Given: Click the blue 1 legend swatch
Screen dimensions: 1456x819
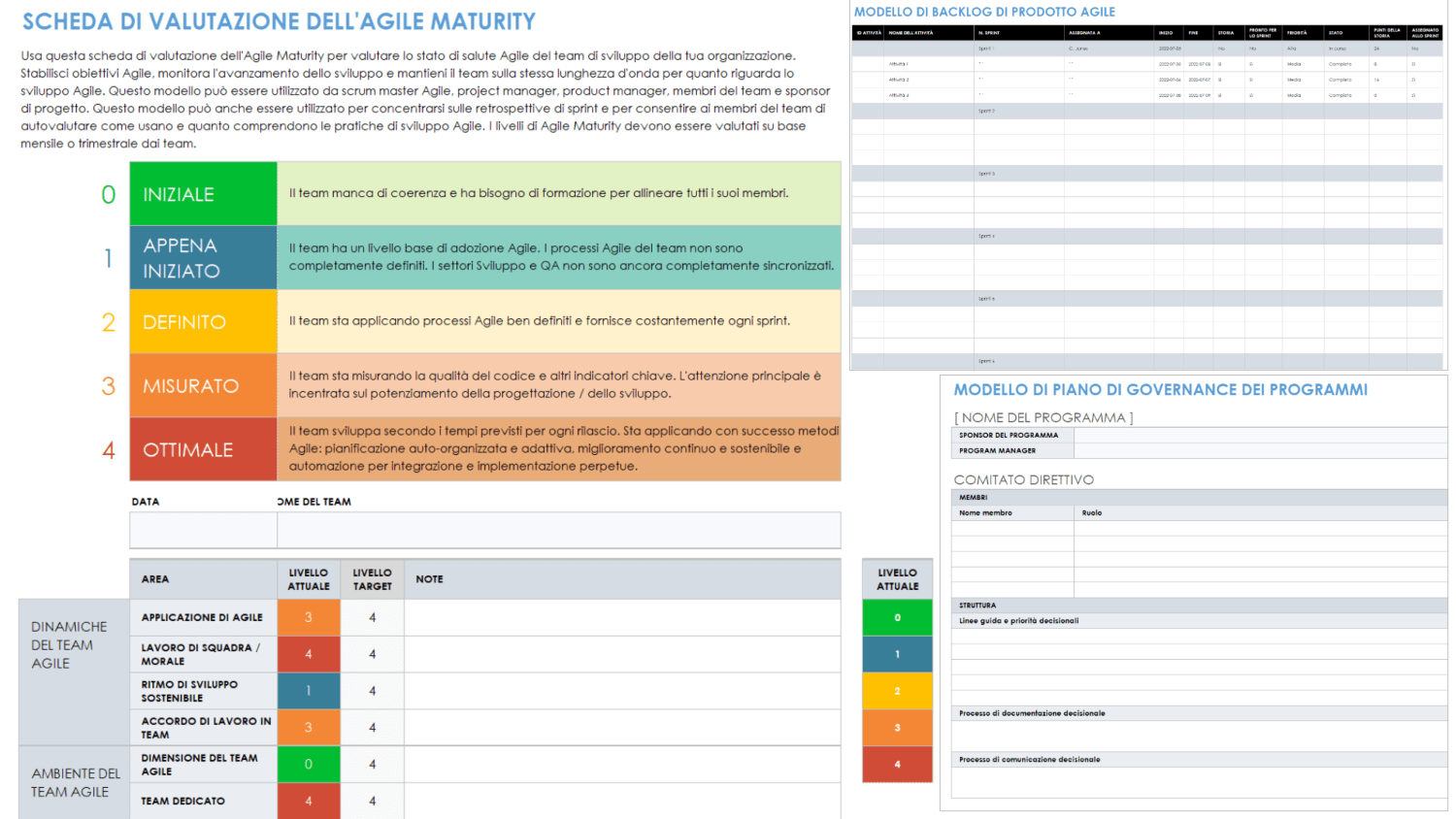Looking at the screenshot, I should coord(898,654).
